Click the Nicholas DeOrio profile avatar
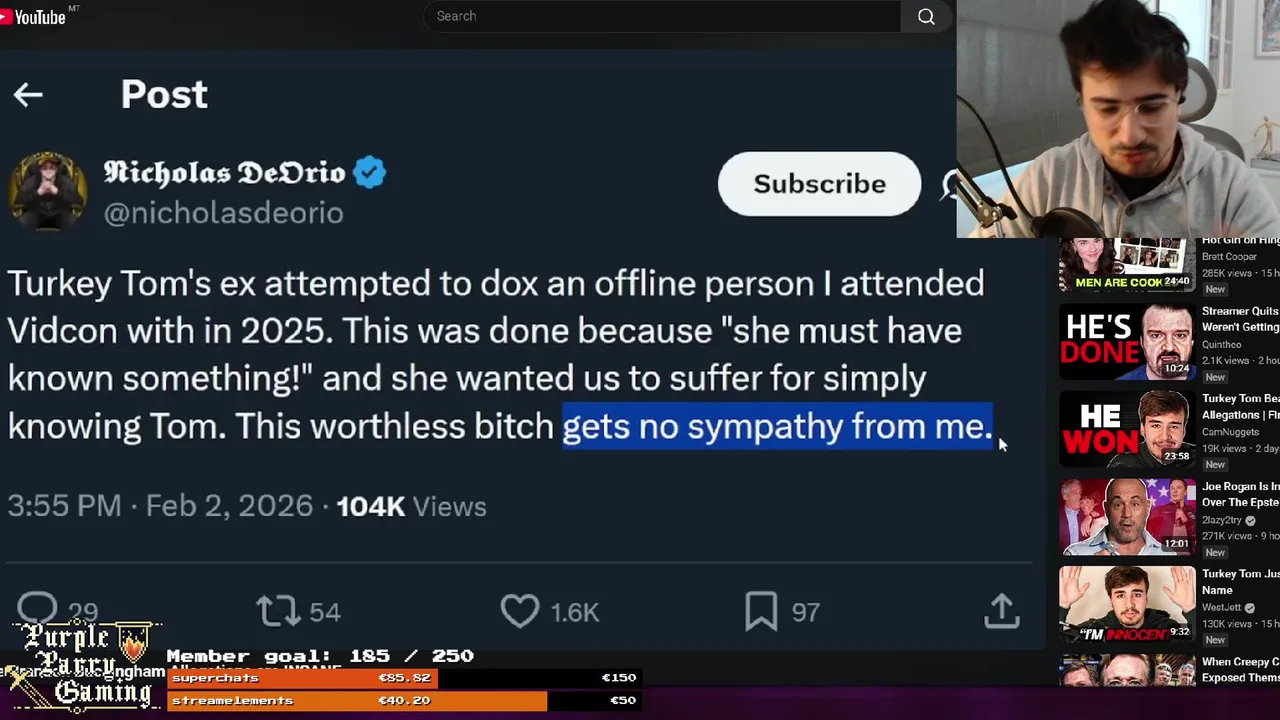1280x720 pixels. (x=47, y=191)
